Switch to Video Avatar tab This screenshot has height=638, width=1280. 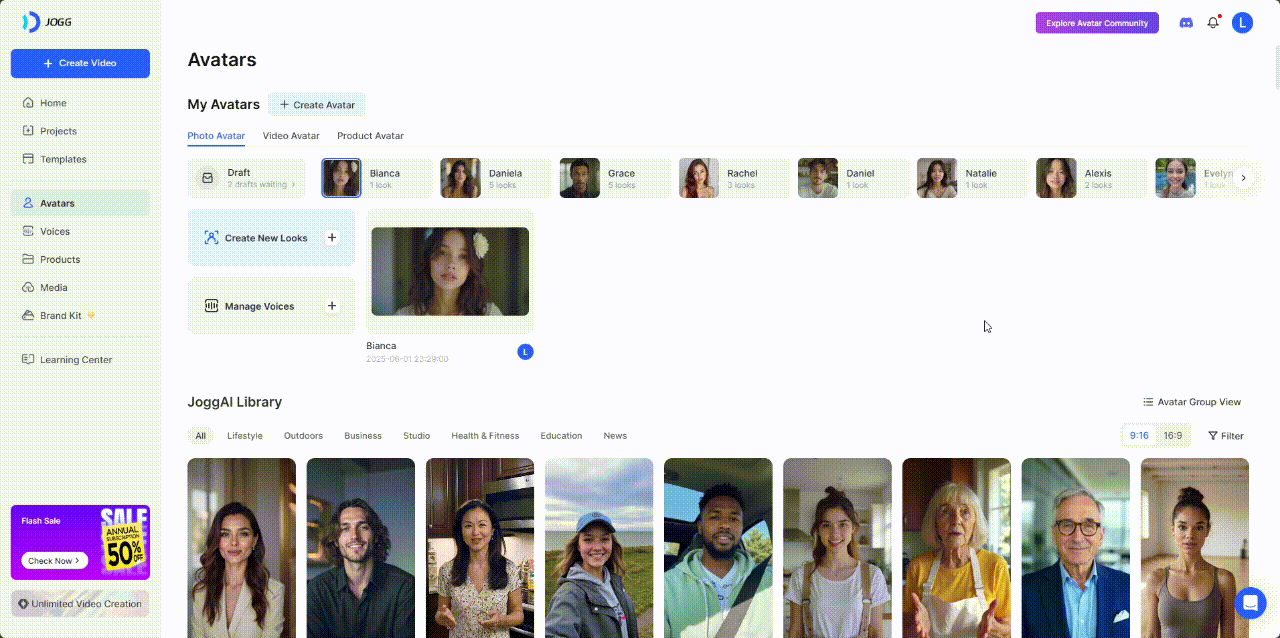click(291, 136)
